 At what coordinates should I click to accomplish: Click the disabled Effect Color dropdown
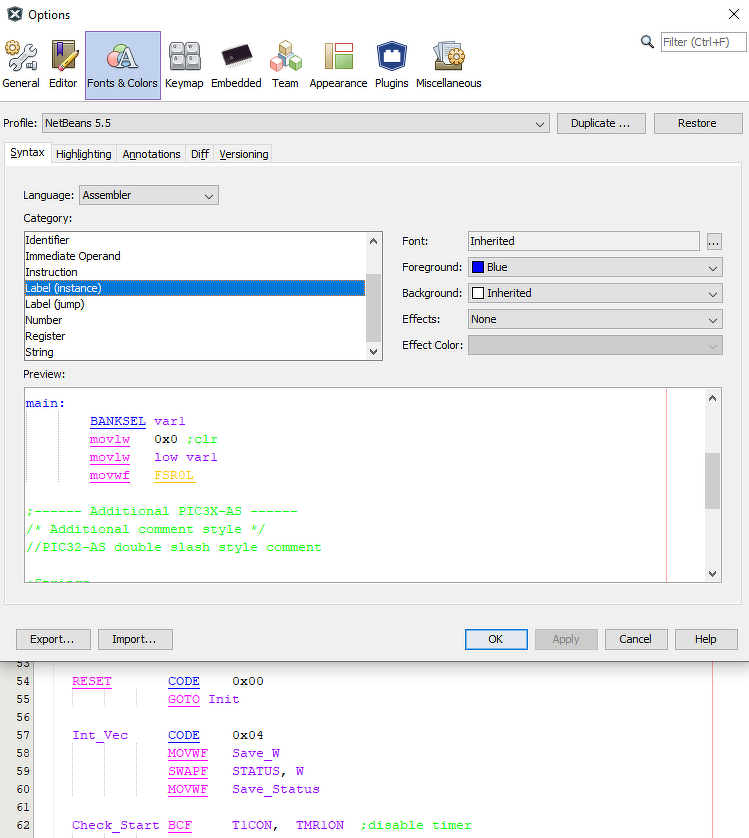[x=595, y=345]
